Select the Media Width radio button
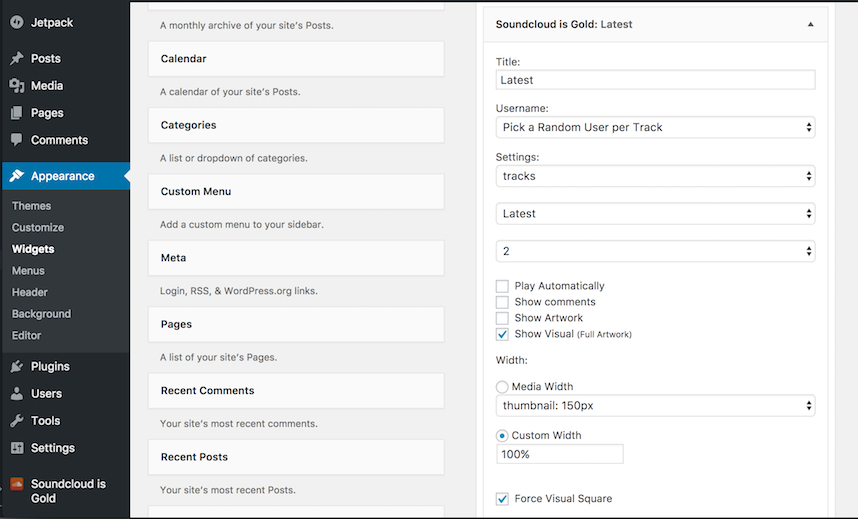This screenshot has width=858, height=519. point(502,387)
